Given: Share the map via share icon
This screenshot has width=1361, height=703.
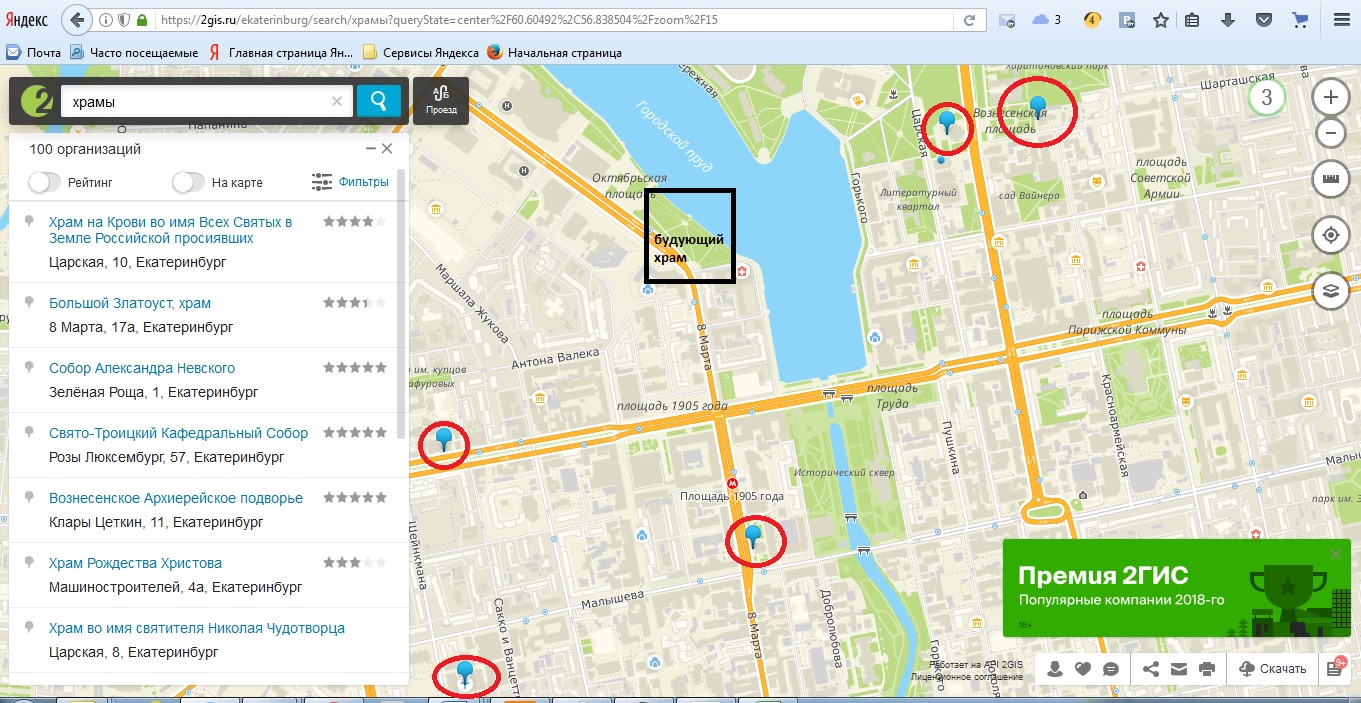Looking at the screenshot, I should tap(1151, 669).
